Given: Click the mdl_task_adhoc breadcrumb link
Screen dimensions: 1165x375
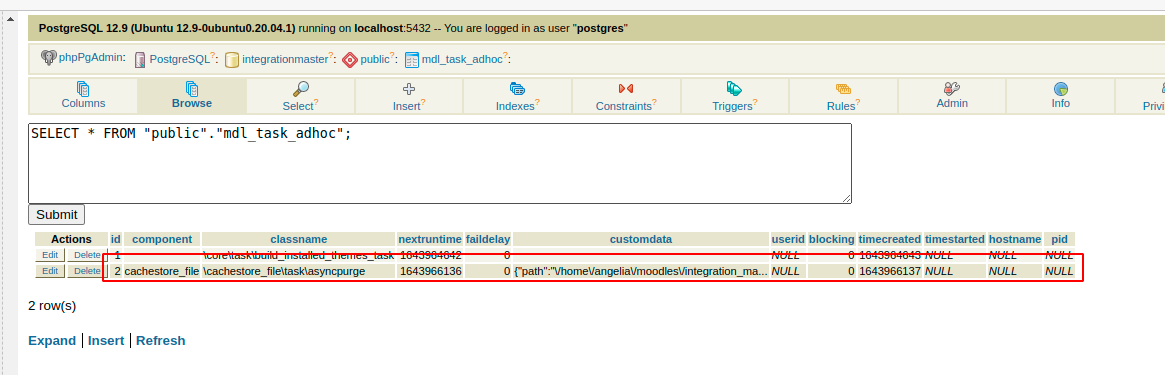Looking at the screenshot, I should pyautogui.click(x=462, y=59).
